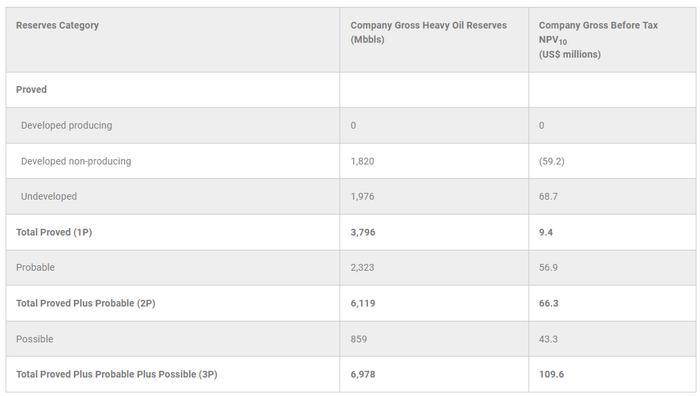
Task: Click the Company Gross Before Tax NPV header
Action: click(x=598, y=40)
